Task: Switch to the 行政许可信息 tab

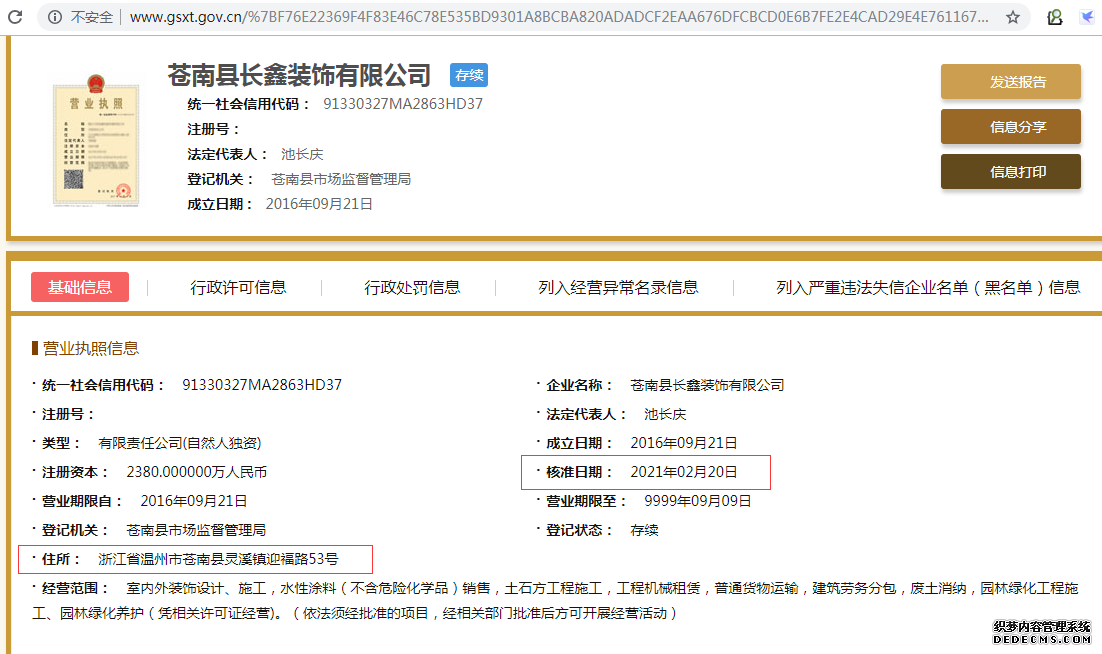Action: pyautogui.click(x=238, y=287)
